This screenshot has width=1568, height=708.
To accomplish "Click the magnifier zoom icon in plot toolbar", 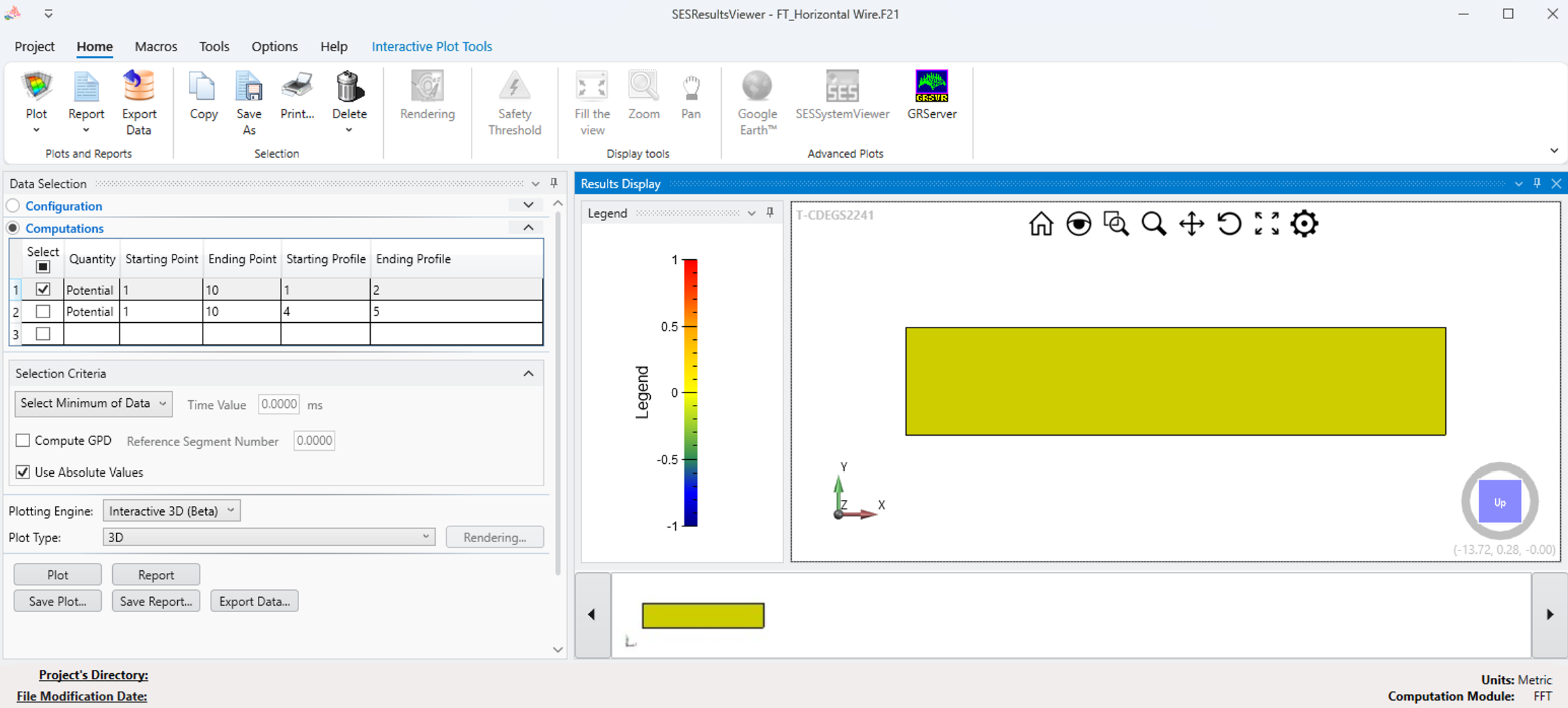I will (1153, 224).
